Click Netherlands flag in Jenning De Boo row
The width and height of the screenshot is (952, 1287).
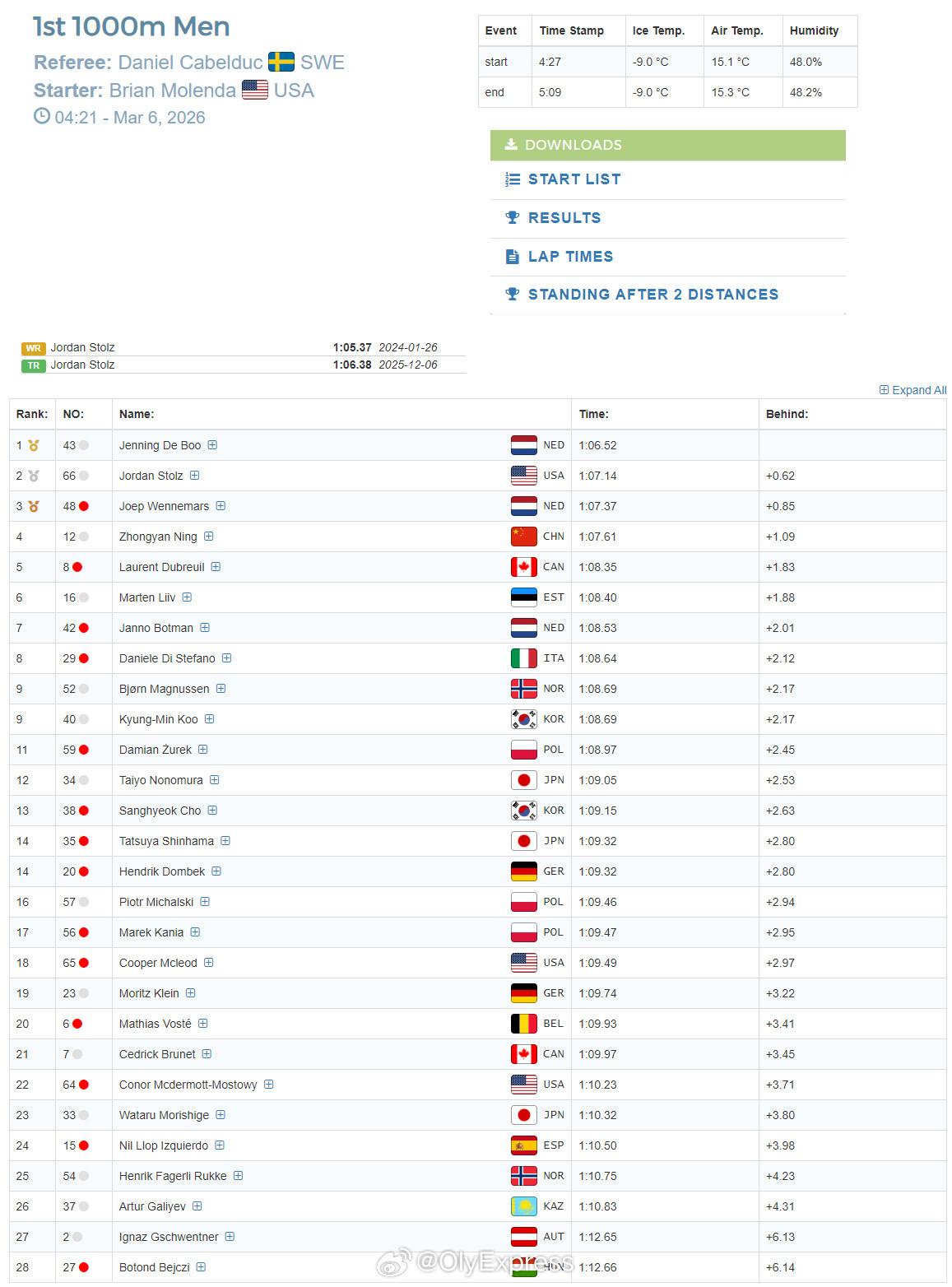click(x=524, y=445)
